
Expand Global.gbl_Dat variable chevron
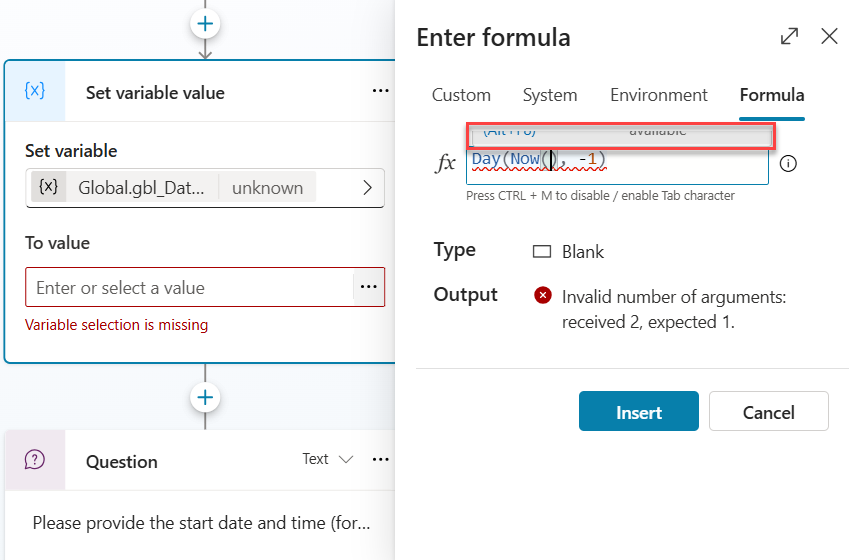(367, 187)
